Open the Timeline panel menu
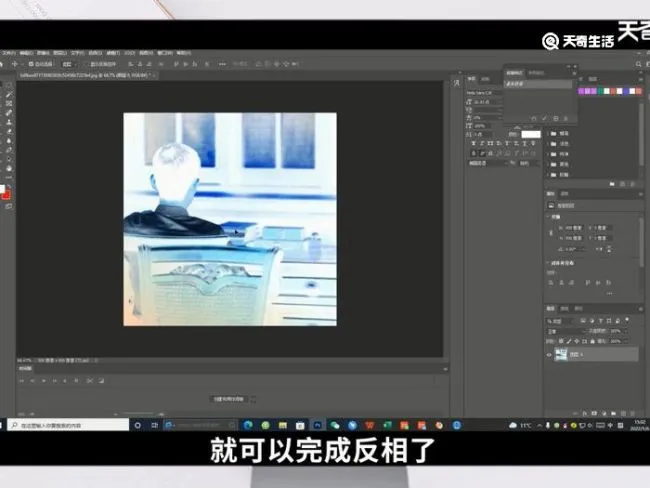The width and height of the screenshot is (650, 488). click(445, 369)
